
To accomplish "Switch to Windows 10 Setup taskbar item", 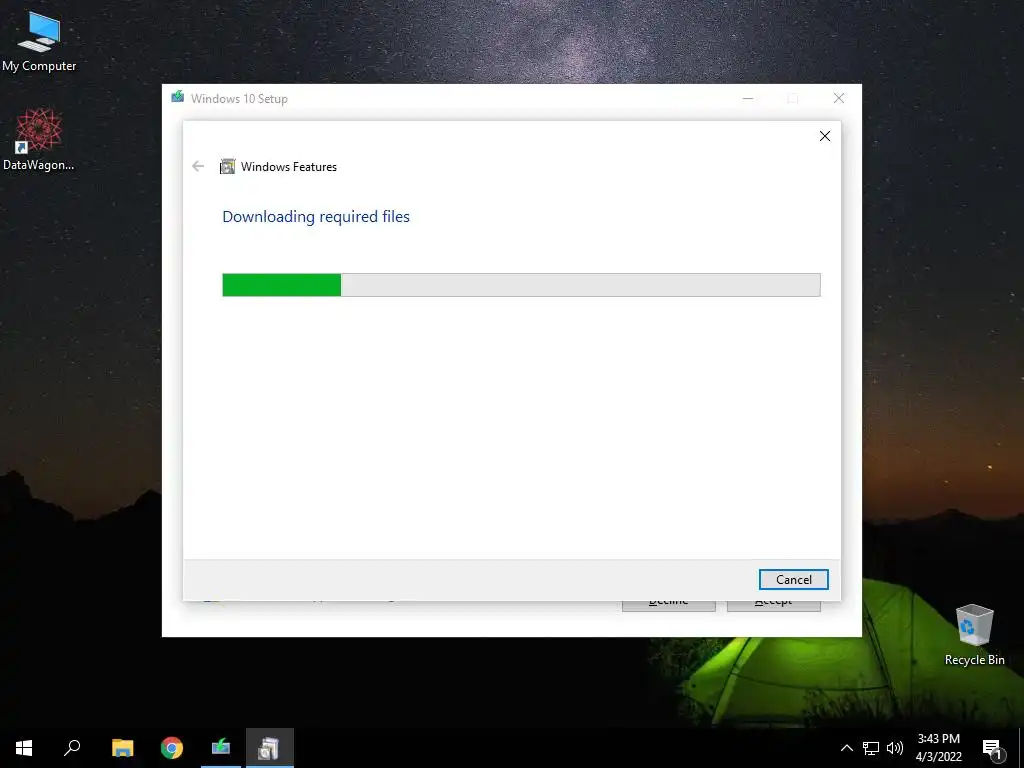I will (221, 748).
